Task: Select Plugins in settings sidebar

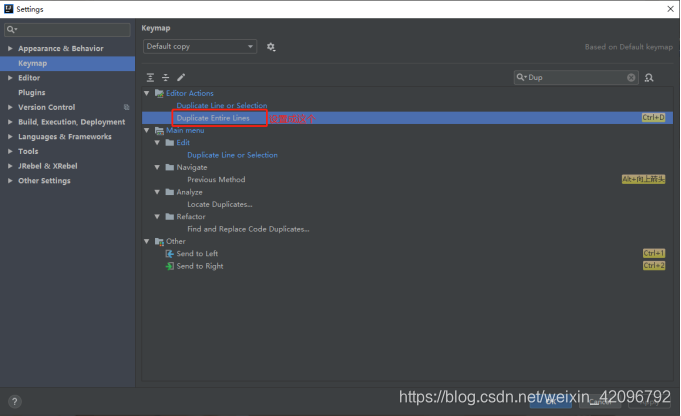Action: tap(32, 92)
